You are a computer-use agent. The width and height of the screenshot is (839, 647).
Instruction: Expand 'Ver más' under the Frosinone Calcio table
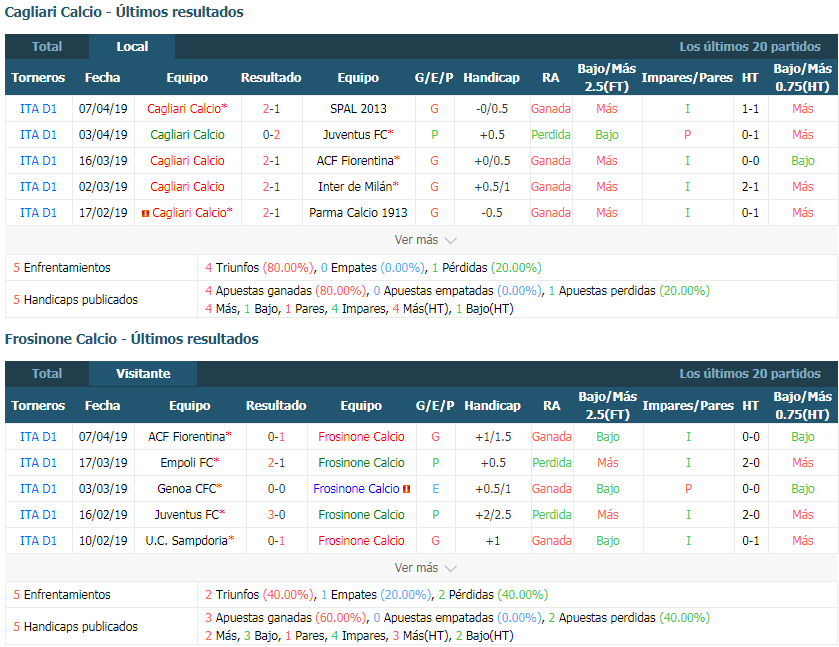[x=425, y=568]
